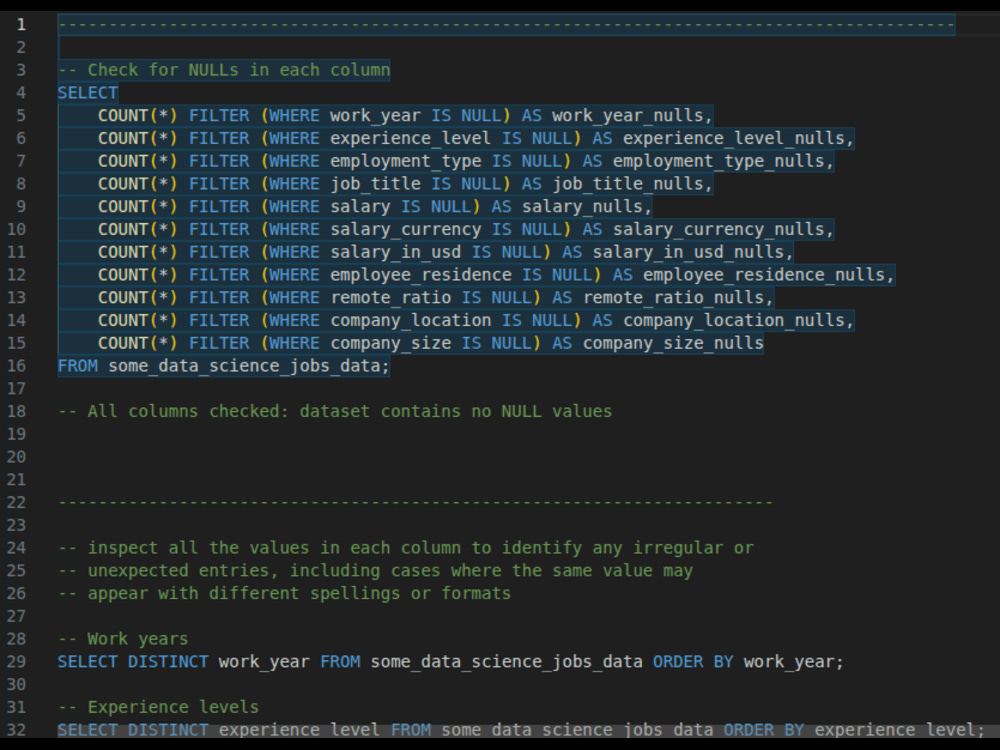Viewport: 1000px width, 750px height.
Task: Click the dashed separator comment on line 22
Action: [415, 502]
